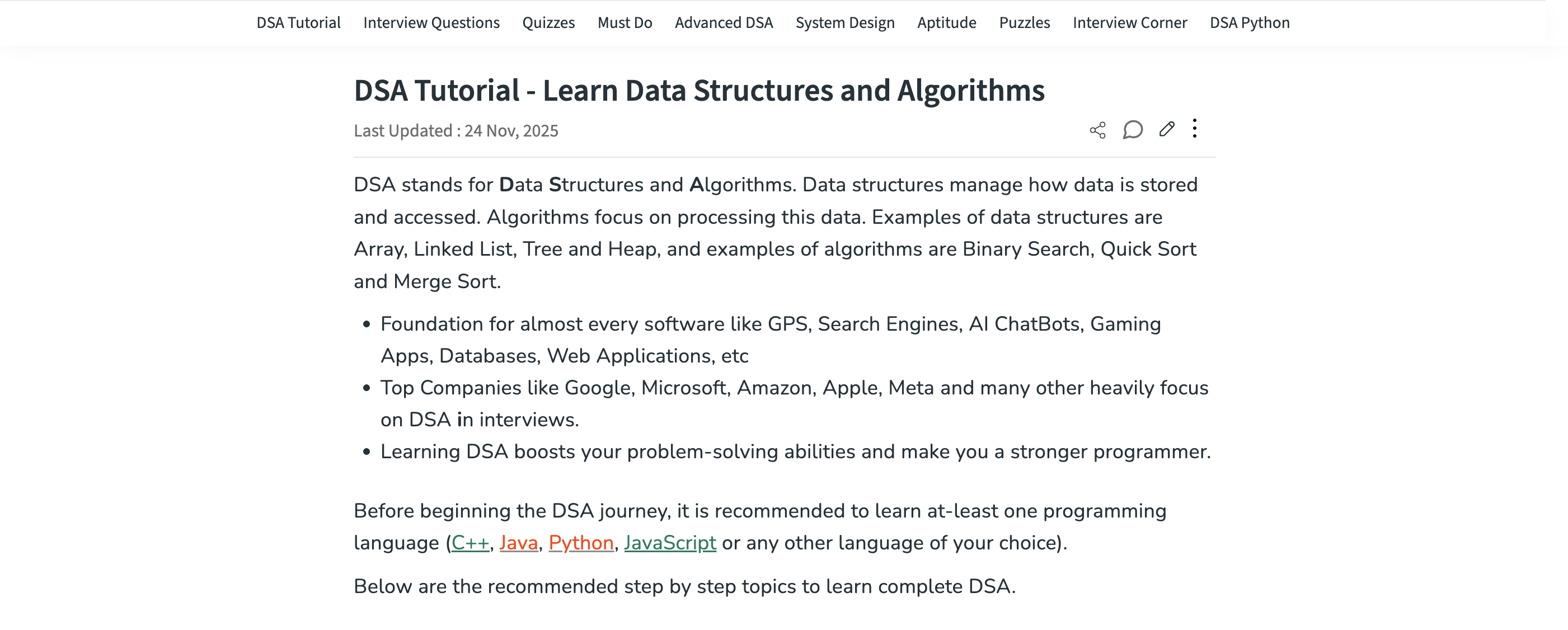1568x630 pixels.
Task: Switch to Advanced DSA section
Action: point(724,22)
